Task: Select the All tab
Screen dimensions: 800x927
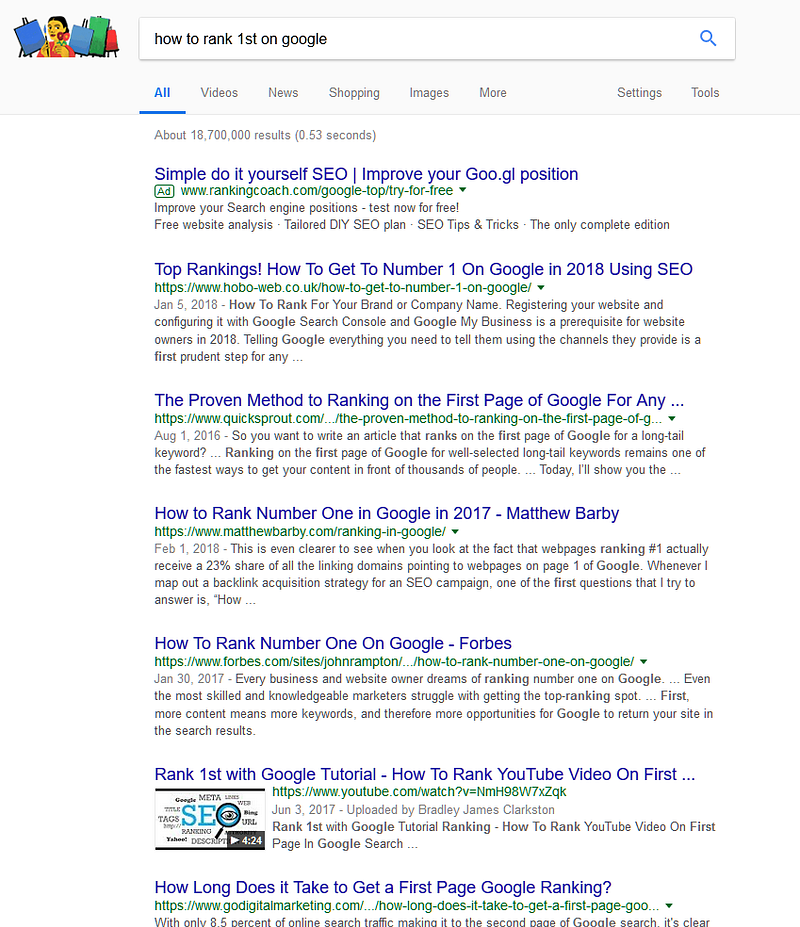Action: (162, 93)
